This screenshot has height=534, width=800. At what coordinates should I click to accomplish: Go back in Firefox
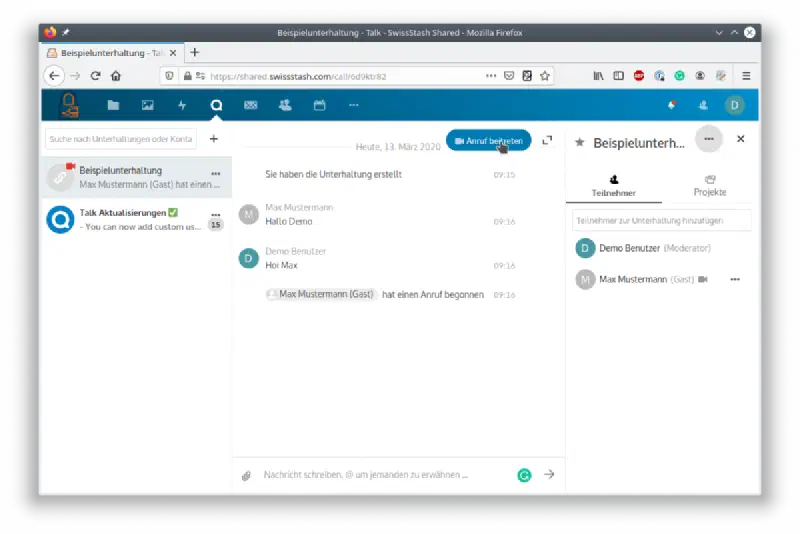tap(55, 76)
